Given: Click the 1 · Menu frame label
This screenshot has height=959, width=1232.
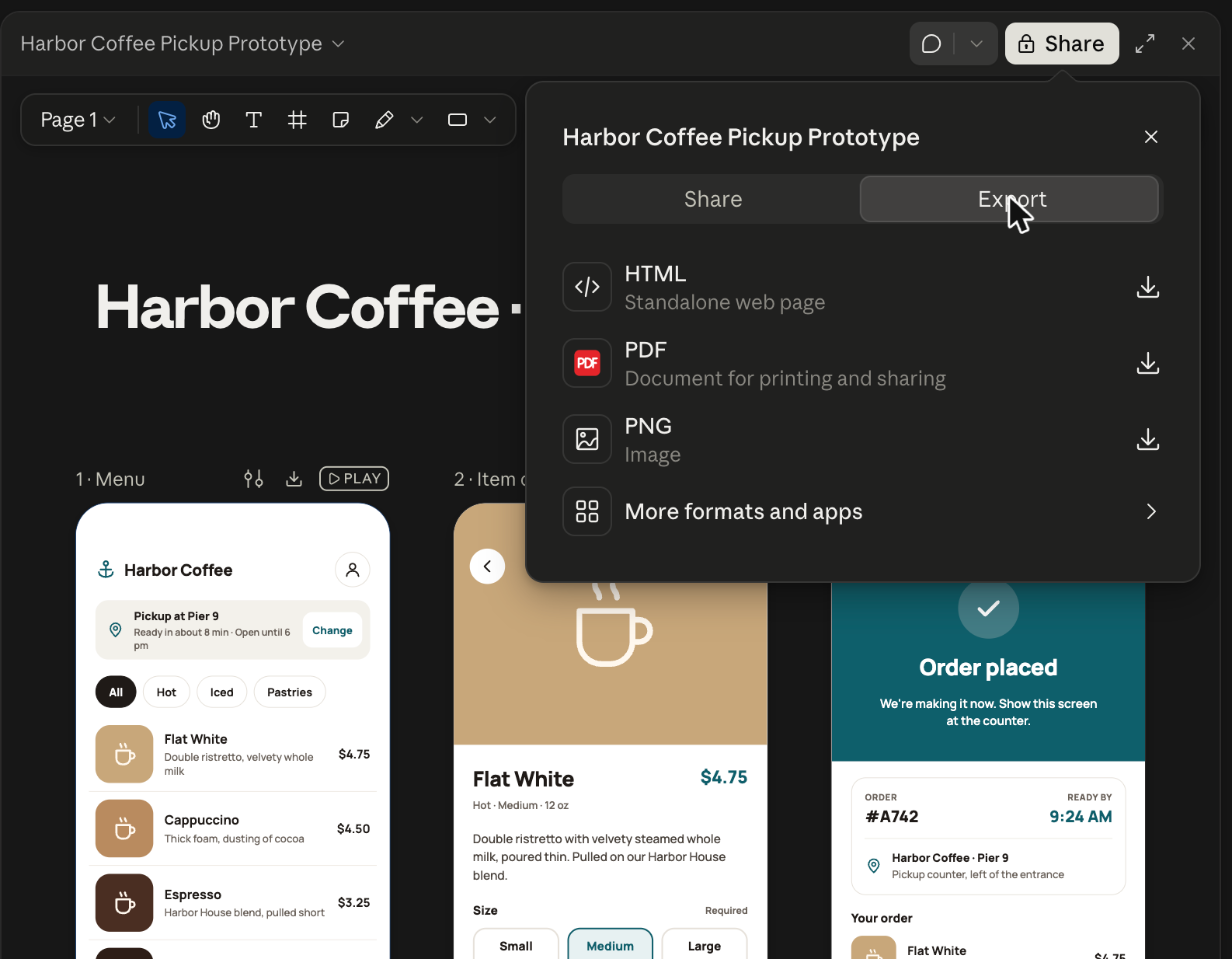Looking at the screenshot, I should click(110, 479).
